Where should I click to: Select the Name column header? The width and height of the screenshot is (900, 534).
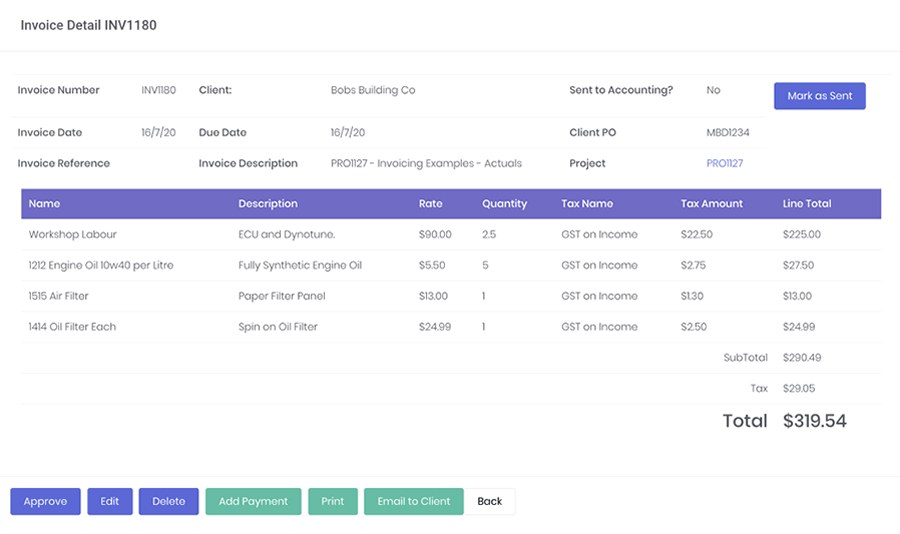coord(44,204)
